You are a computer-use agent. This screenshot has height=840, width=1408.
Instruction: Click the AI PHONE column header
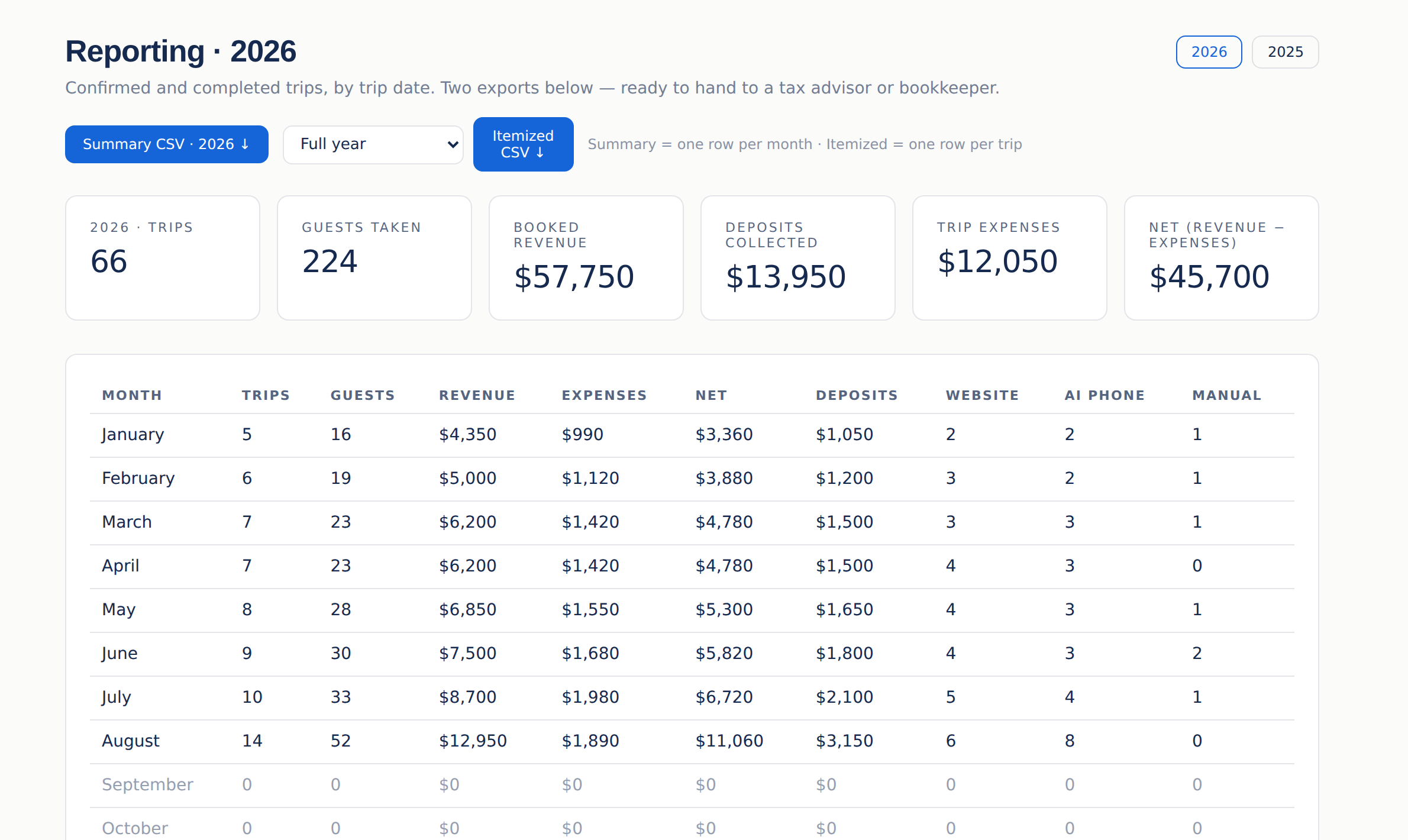(x=1105, y=395)
